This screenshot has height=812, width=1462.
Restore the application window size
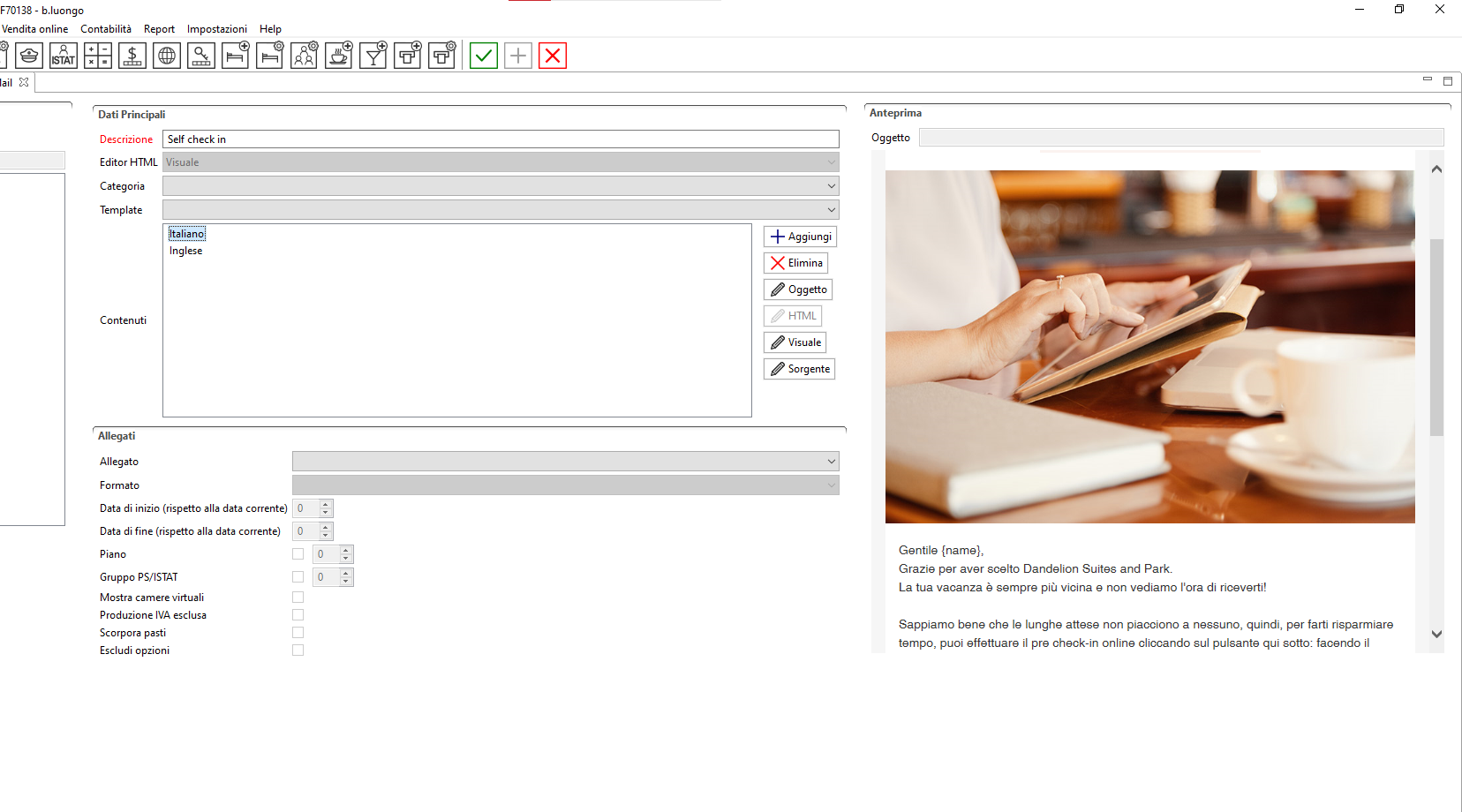pyautogui.click(x=1399, y=9)
